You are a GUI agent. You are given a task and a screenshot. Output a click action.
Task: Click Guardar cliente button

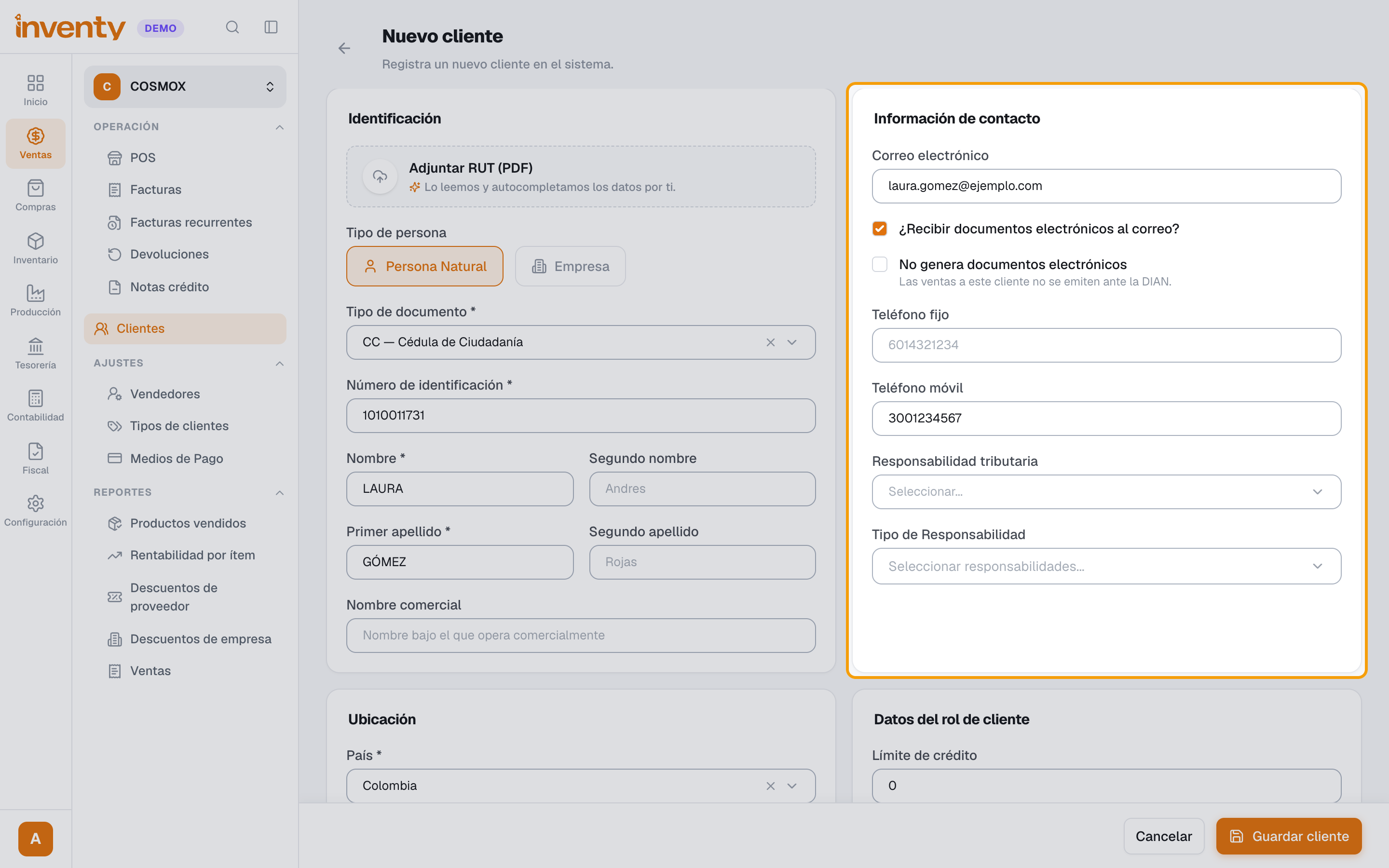(x=1289, y=837)
